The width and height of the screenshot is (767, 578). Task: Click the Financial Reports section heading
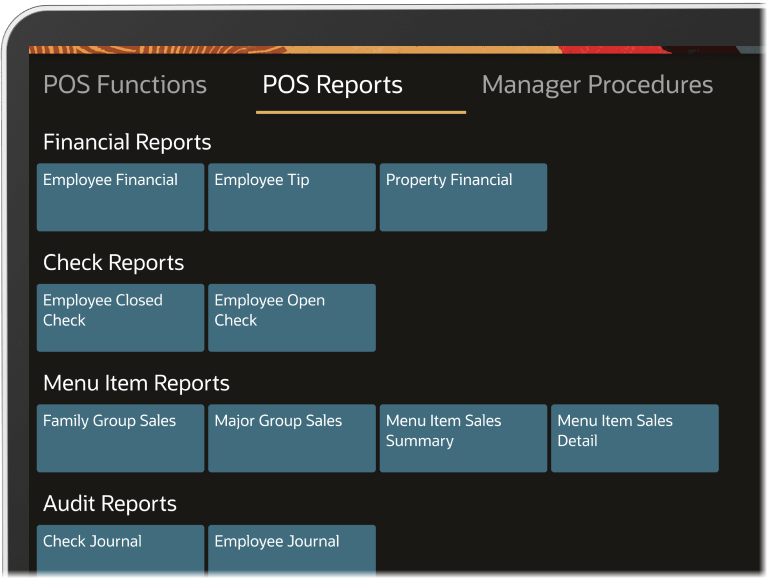coord(127,142)
